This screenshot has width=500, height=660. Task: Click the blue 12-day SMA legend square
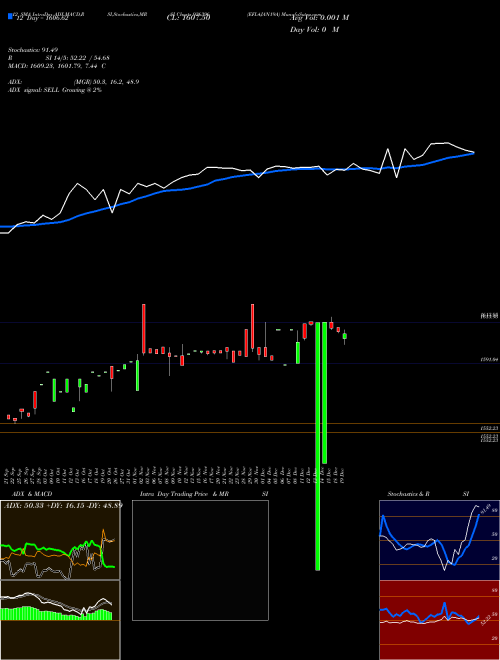click(x=10, y=16)
